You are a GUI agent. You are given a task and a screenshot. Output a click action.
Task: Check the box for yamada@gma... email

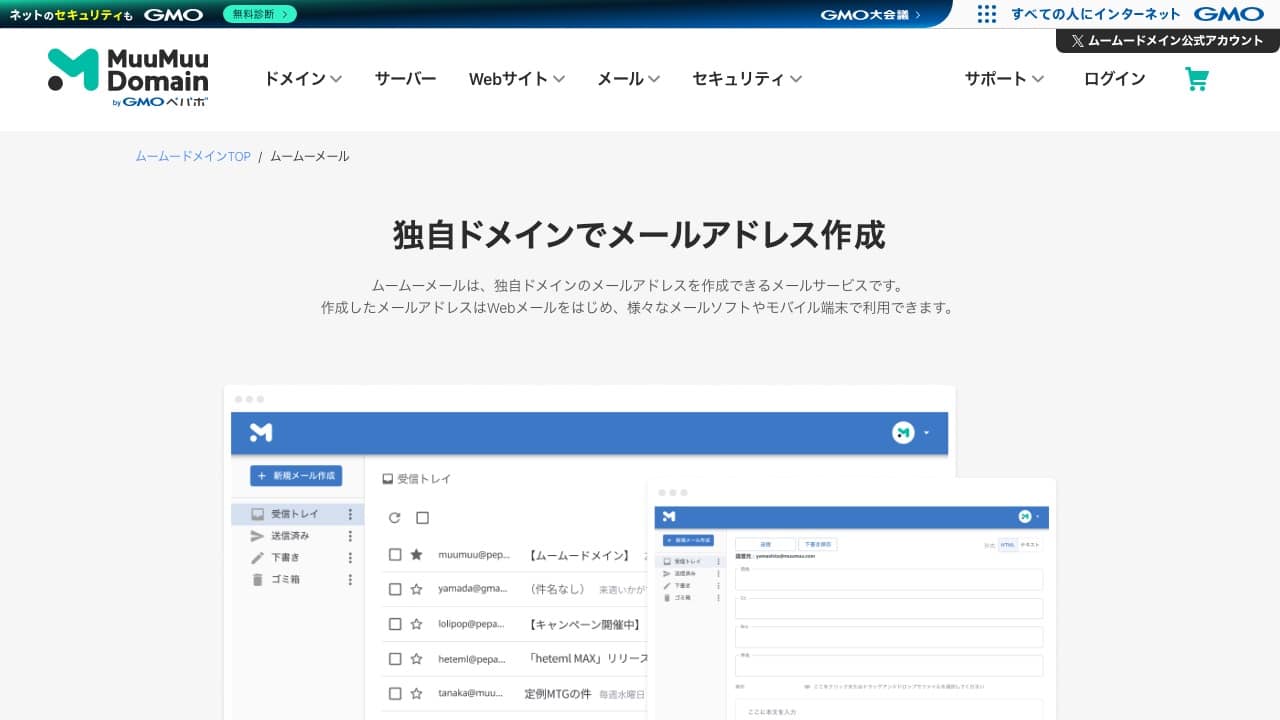click(395, 590)
